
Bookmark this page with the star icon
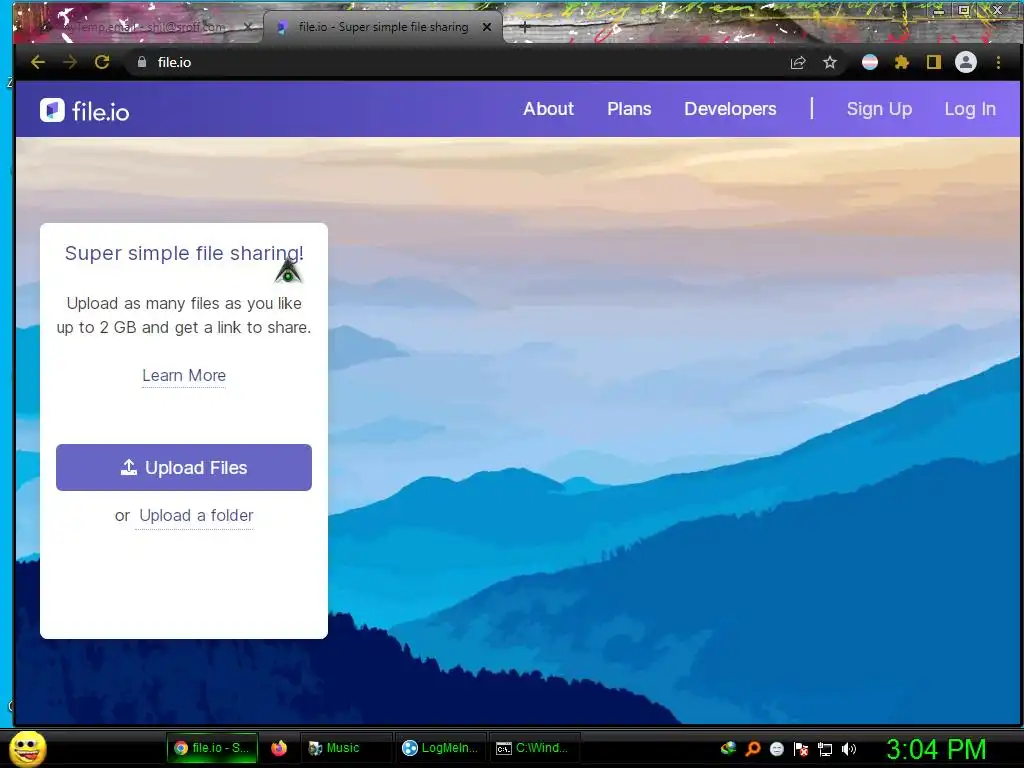pos(829,63)
